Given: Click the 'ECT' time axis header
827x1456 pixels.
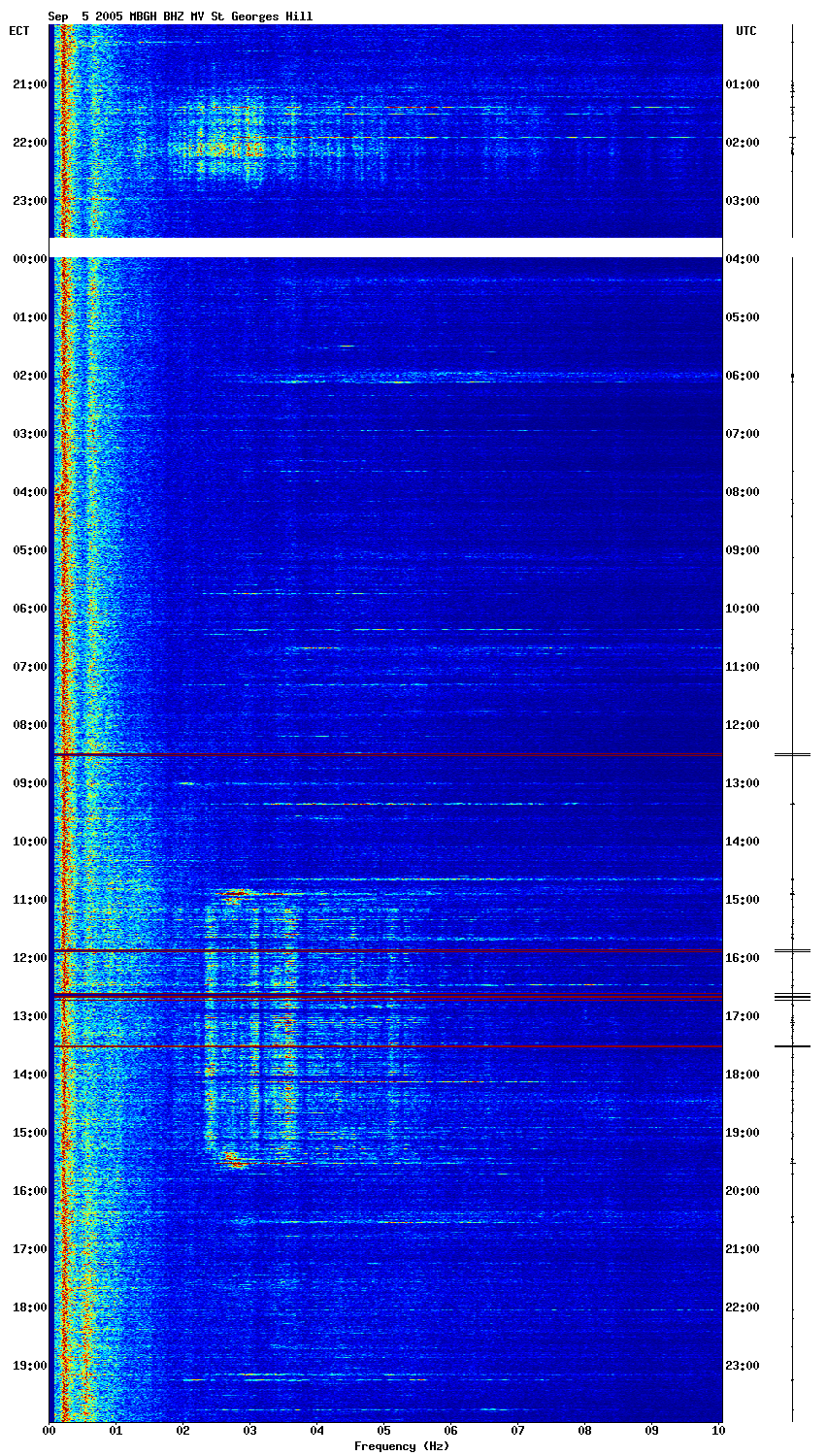Looking at the screenshot, I should coord(19,31).
